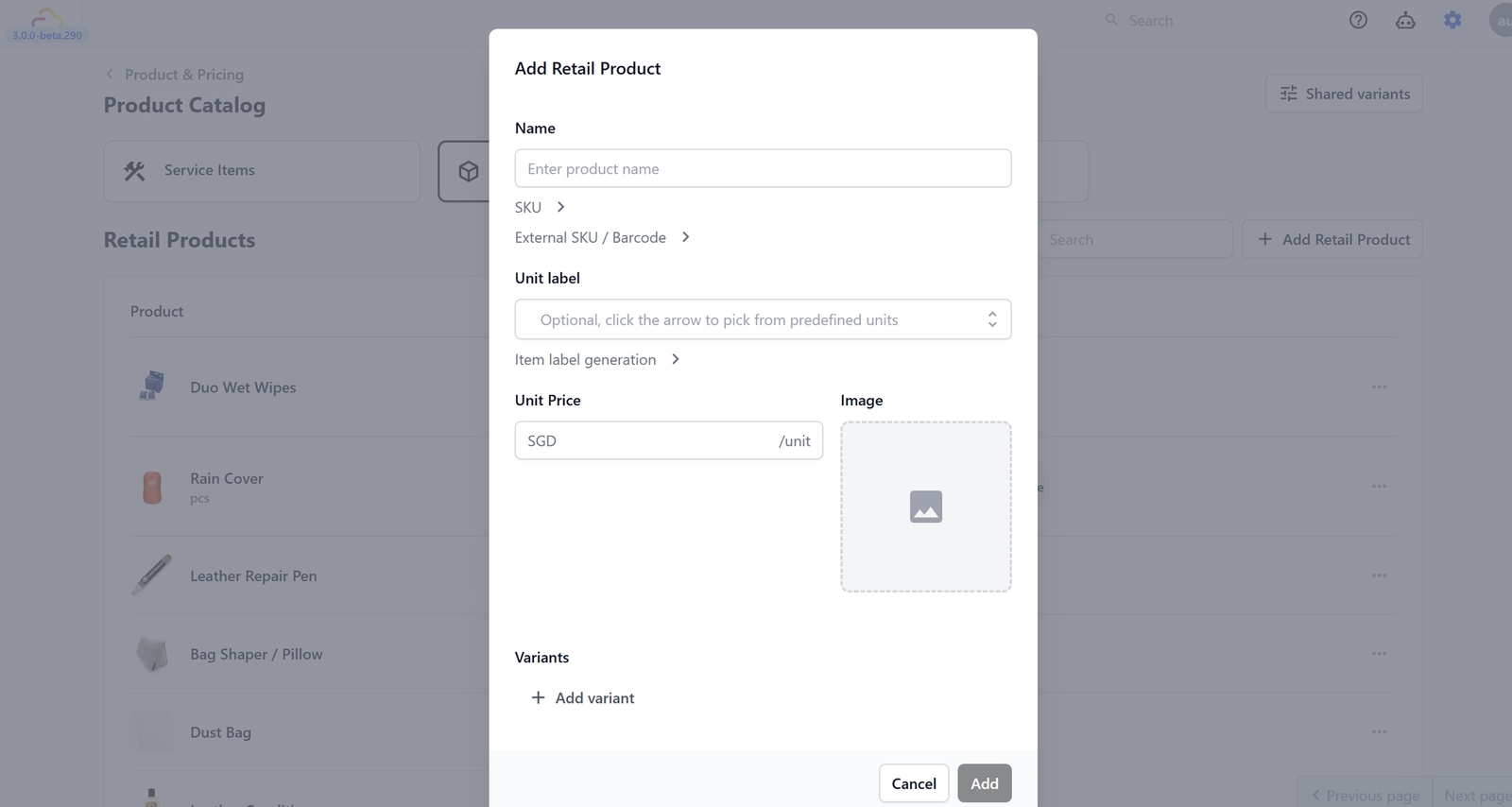Open more options for Duo Wet Wipes

[x=1380, y=386]
